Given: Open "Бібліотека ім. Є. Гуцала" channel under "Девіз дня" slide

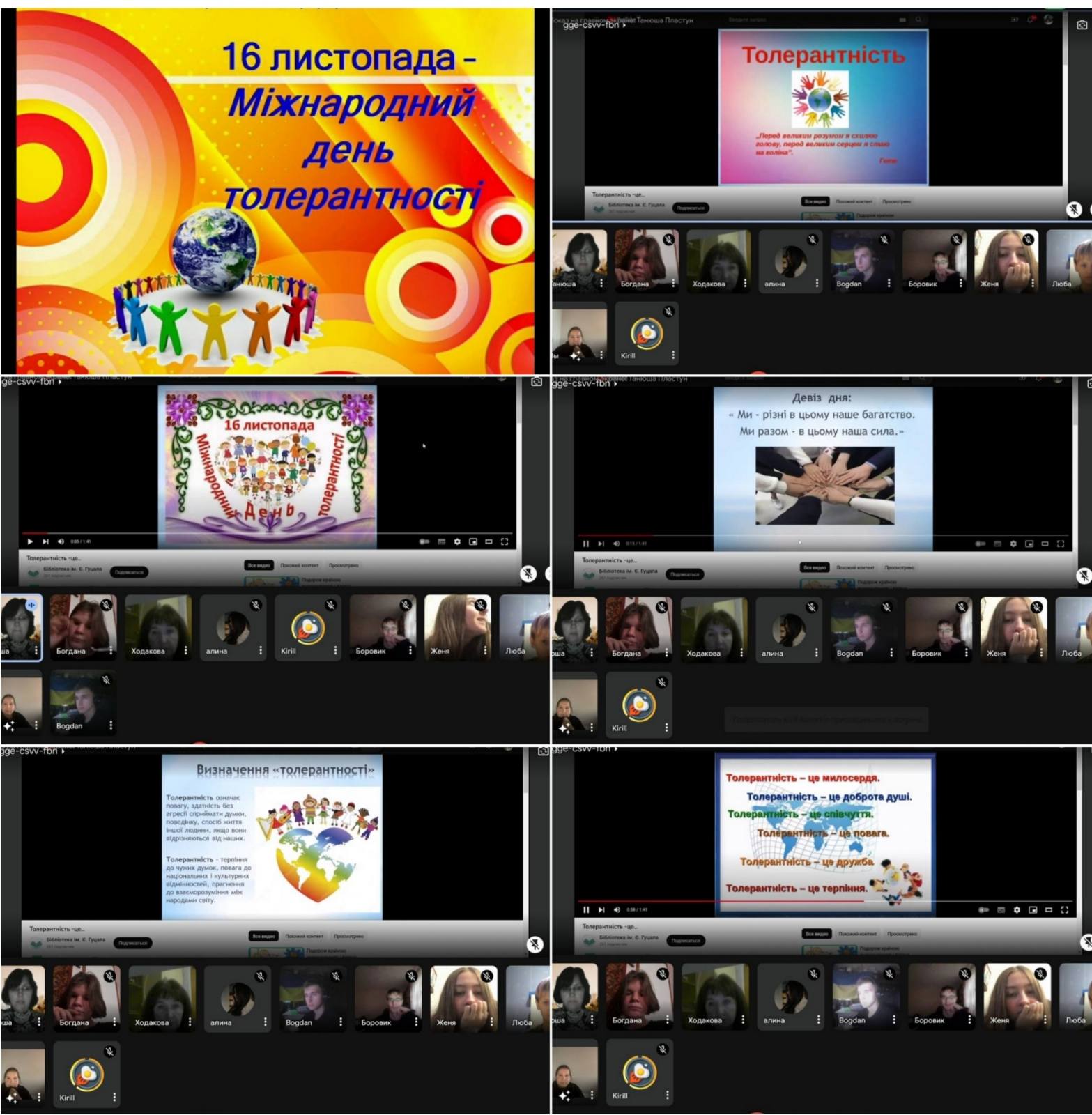Looking at the screenshot, I should [x=628, y=571].
